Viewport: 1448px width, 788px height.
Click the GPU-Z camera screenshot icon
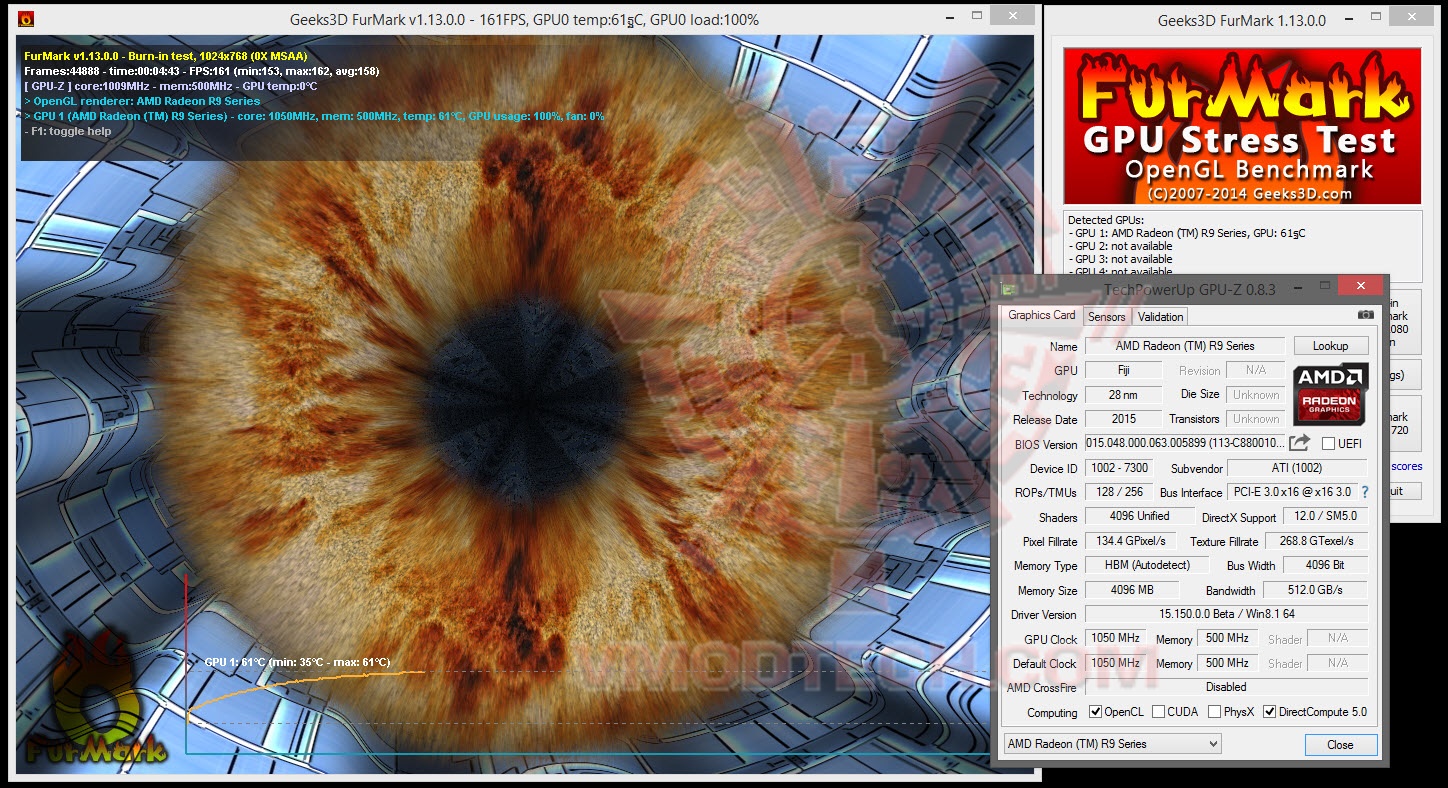click(1365, 315)
